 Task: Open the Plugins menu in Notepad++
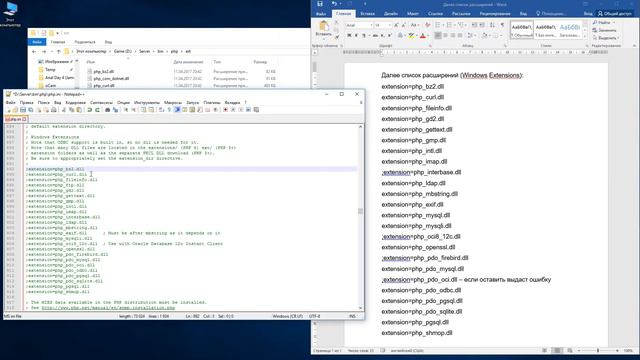click(x=212, y=103)
